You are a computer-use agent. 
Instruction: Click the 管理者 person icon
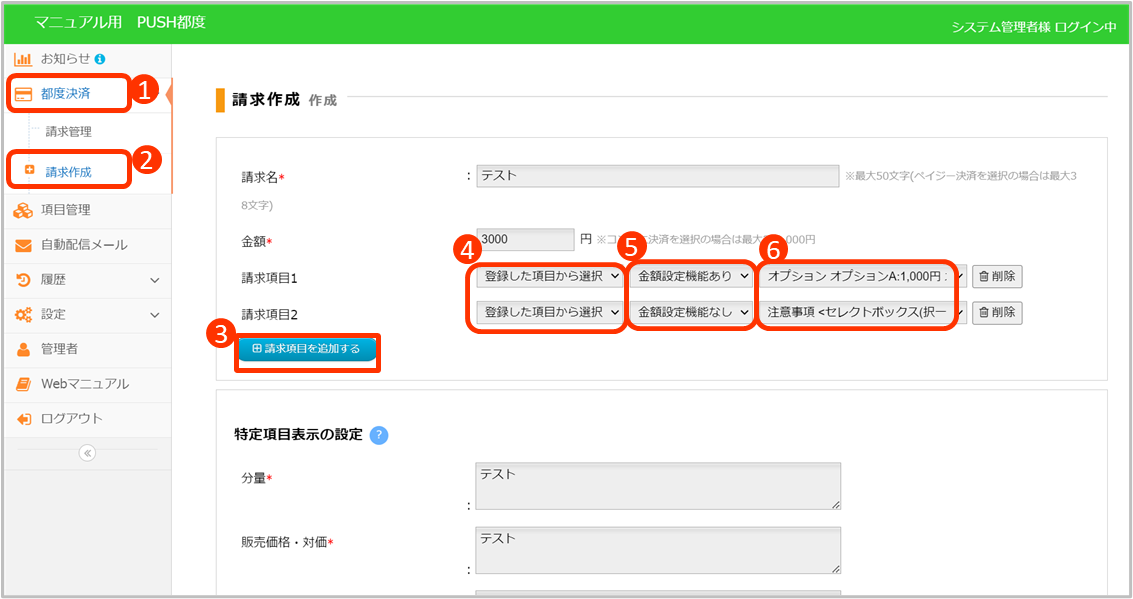pos(23,349)
